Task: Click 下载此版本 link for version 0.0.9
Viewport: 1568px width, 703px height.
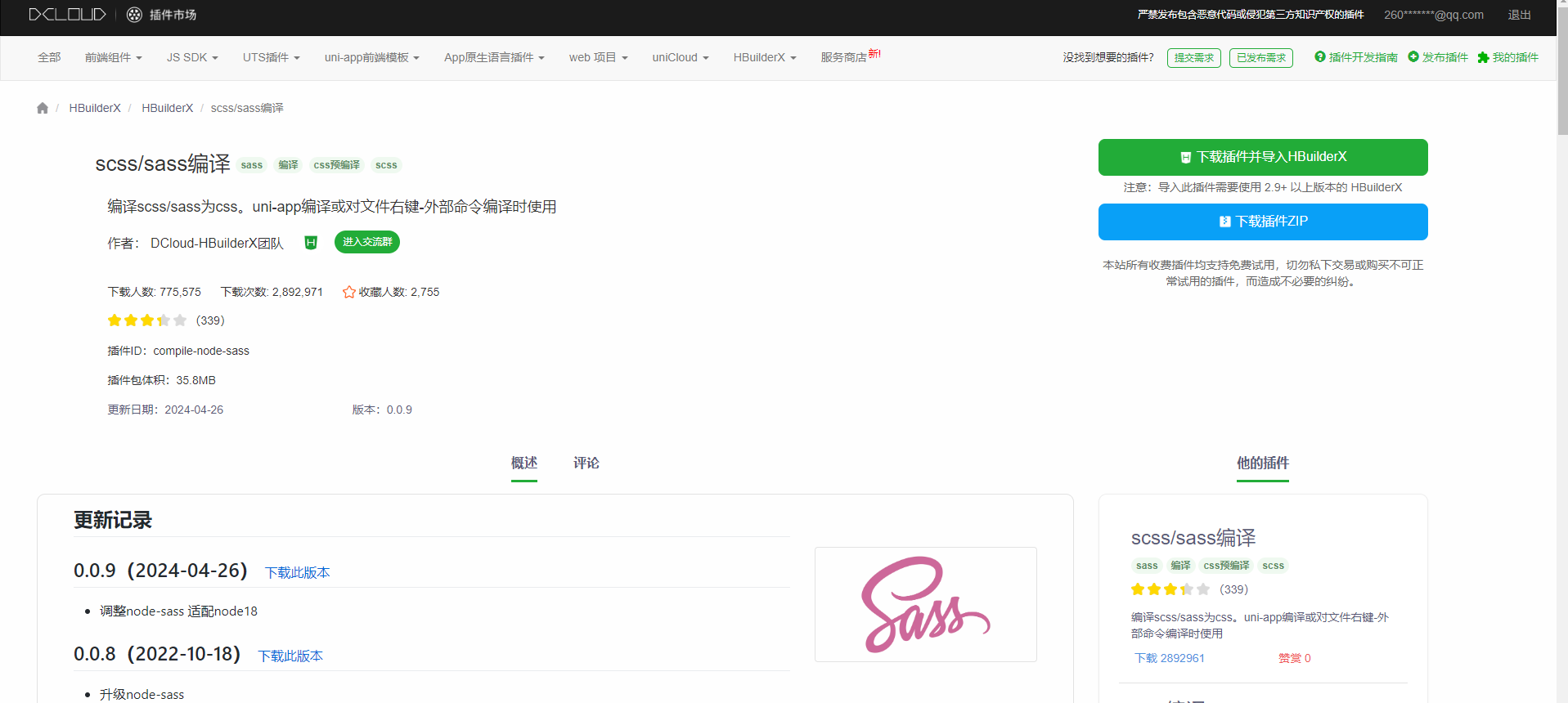Action: click(x=297, y=572)
